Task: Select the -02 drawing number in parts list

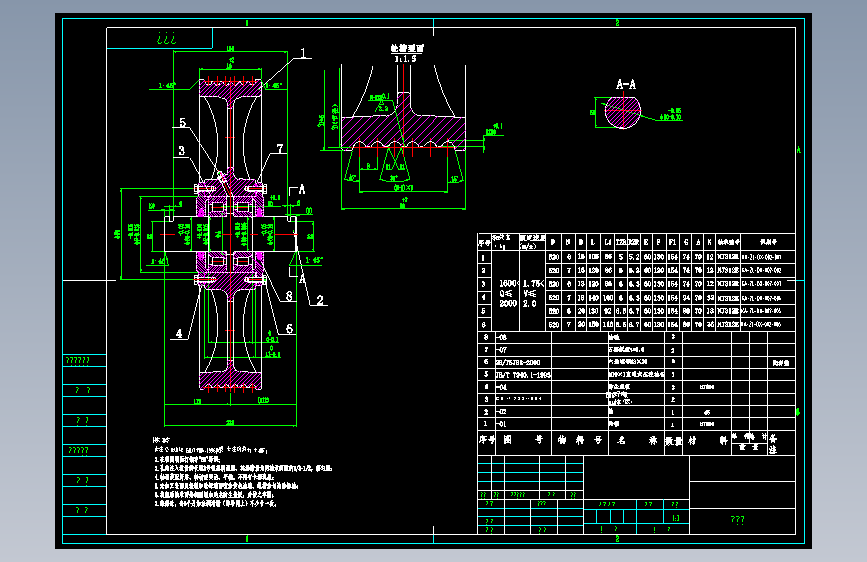Action: (501, 412)
